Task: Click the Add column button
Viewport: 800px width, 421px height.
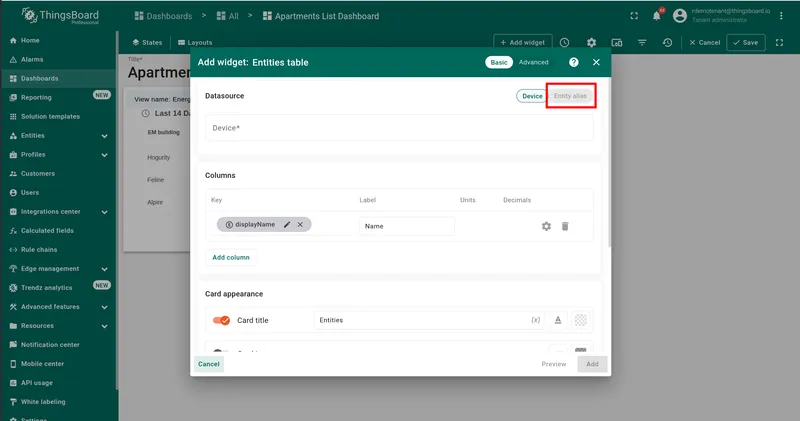Action: [231, 258]
